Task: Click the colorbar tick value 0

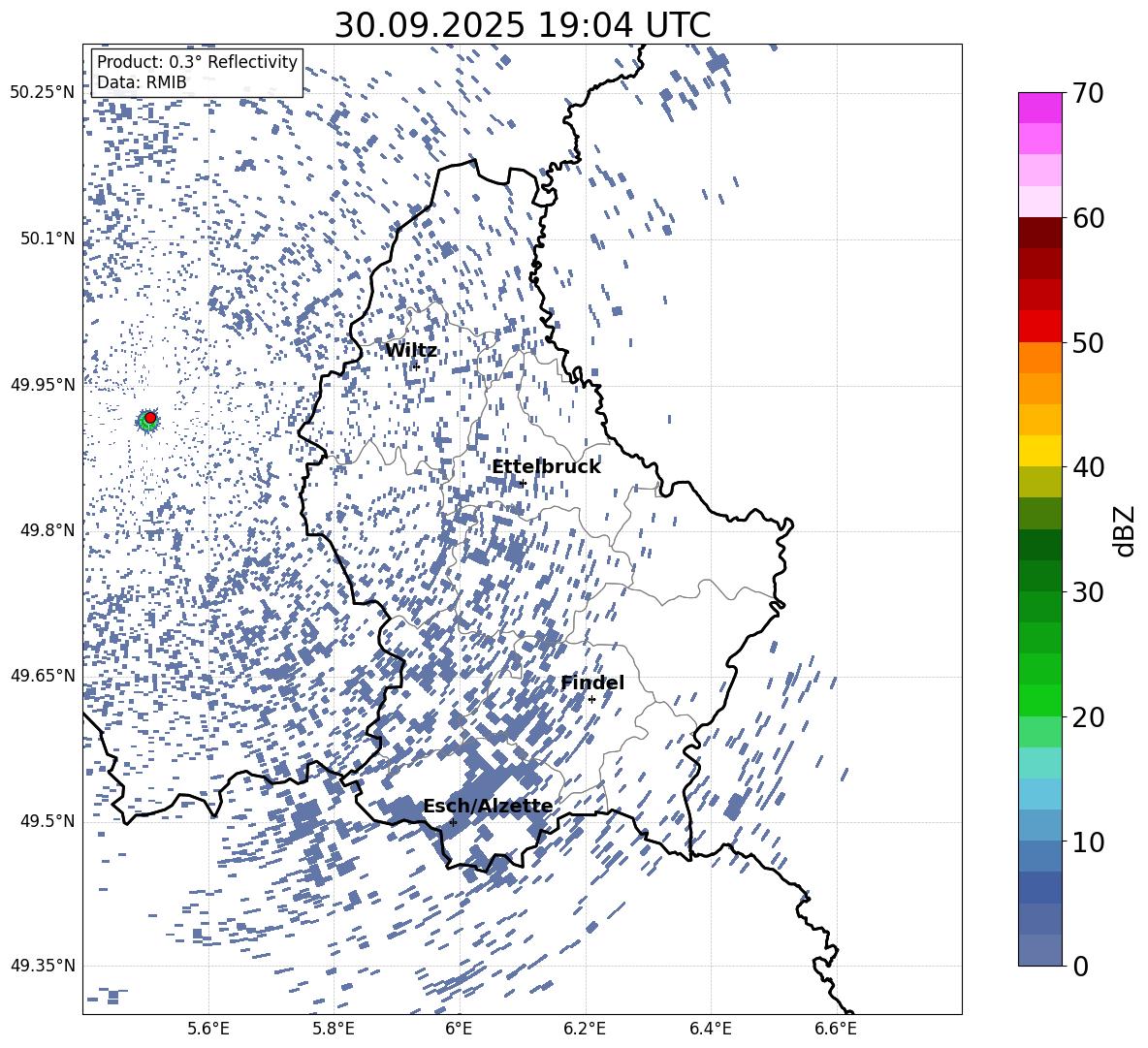Action: point(1080,966)
